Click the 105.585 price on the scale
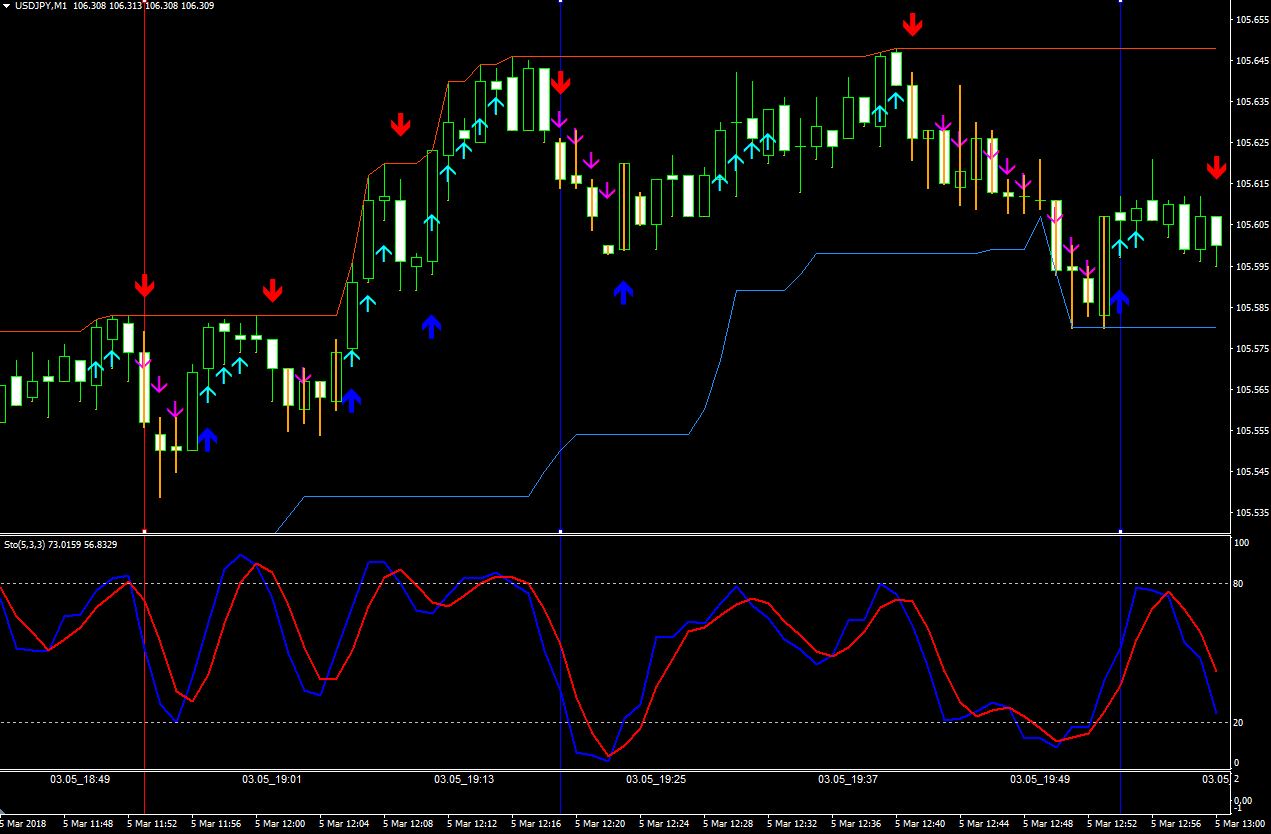This screenshot has width=1271, height=834. pos(1250,307)
